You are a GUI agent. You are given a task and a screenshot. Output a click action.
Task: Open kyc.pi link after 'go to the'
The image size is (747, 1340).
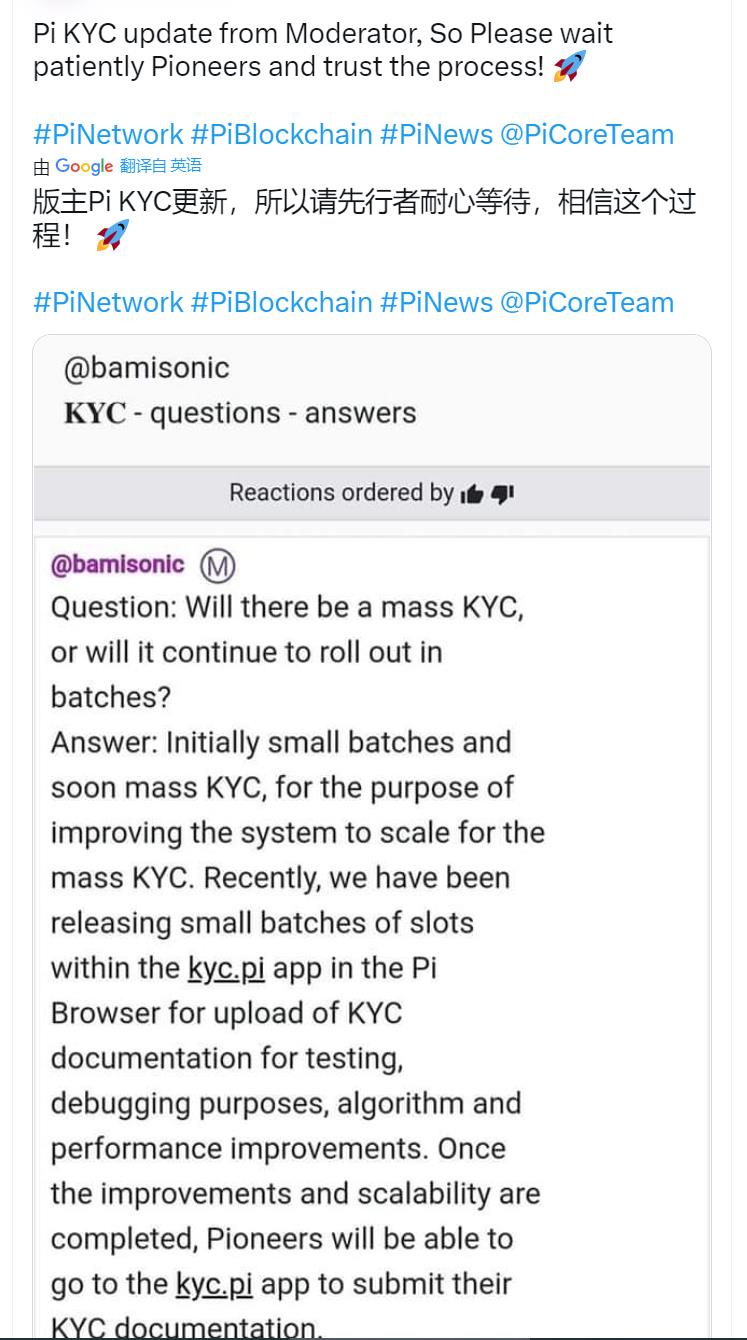point(214,1284)
